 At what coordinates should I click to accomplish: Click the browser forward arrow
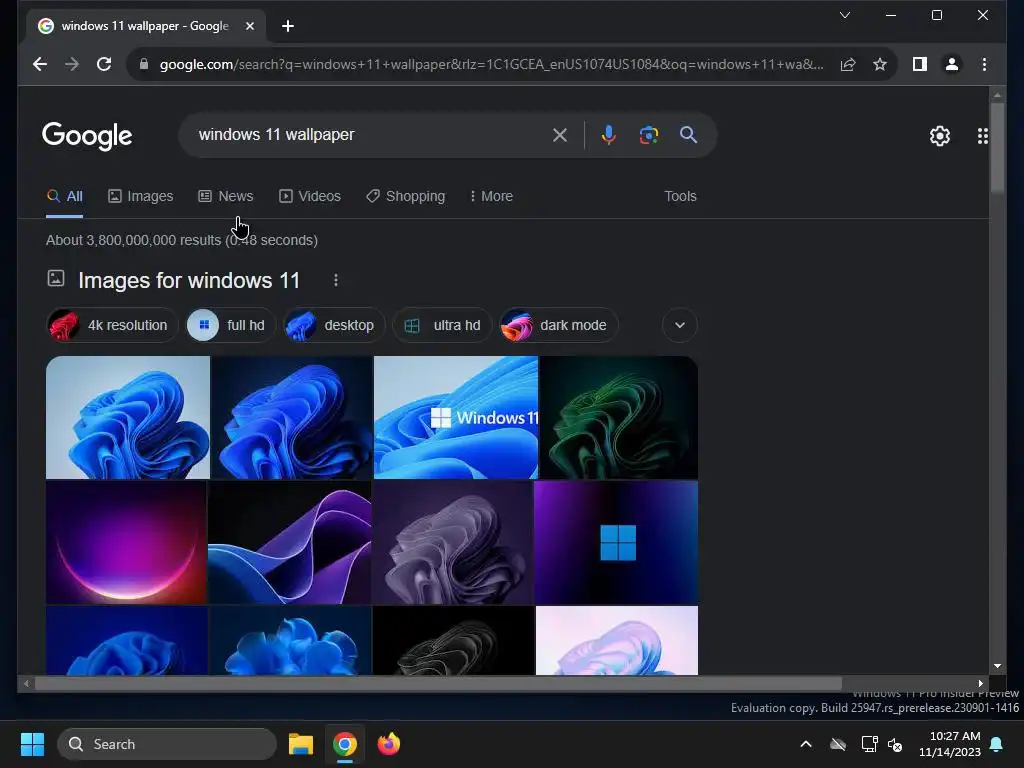click(72, 64)
